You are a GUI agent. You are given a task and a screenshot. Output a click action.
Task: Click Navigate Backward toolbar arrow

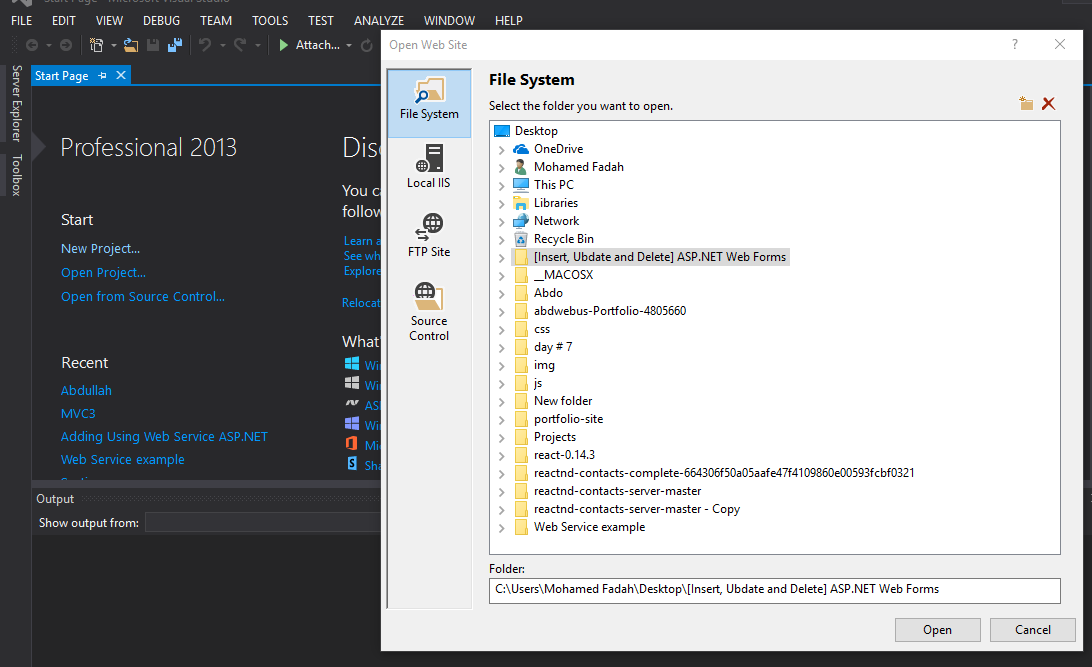[x=31, y=45]
